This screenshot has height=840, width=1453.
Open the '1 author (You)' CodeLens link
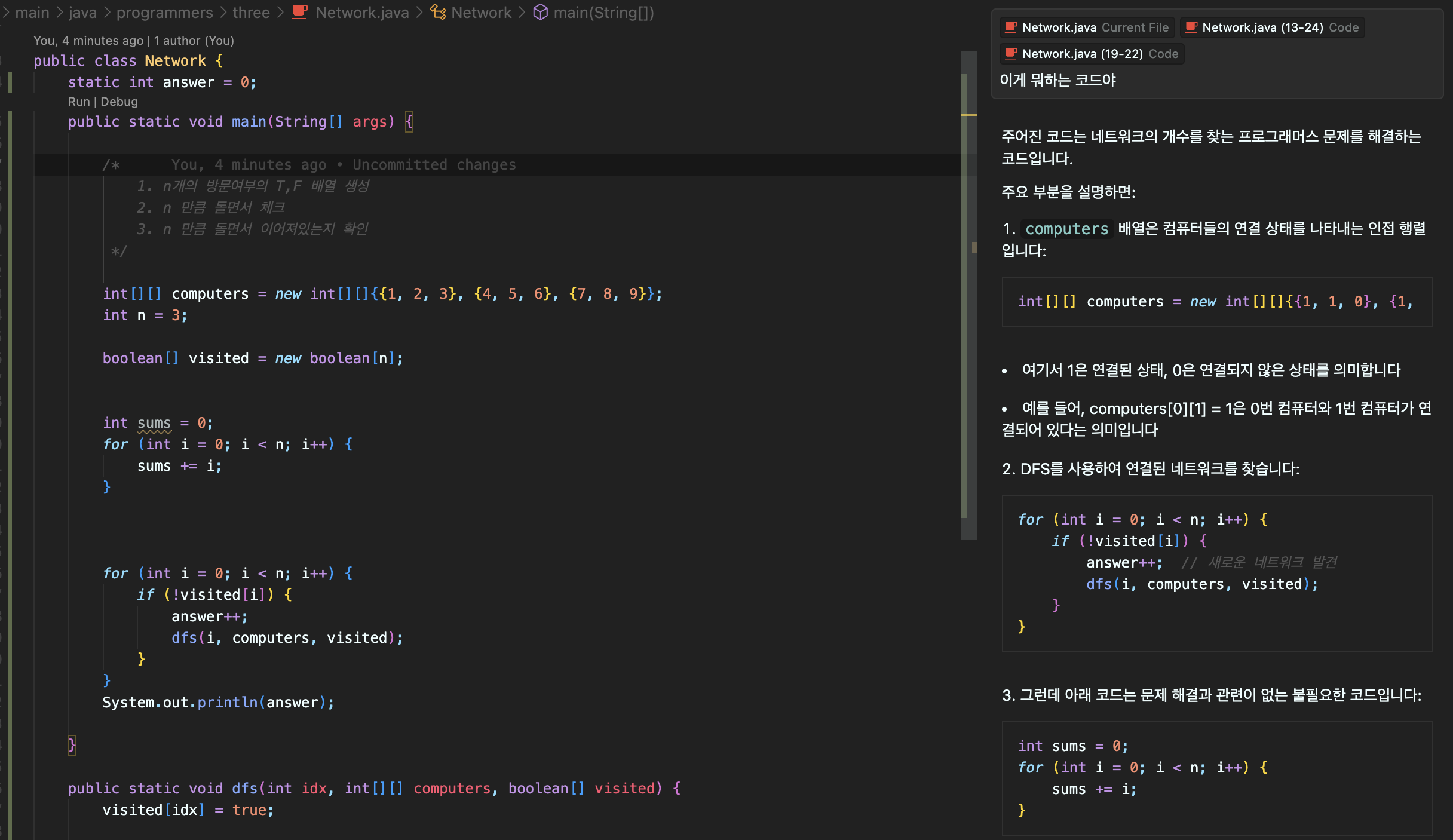194,41
